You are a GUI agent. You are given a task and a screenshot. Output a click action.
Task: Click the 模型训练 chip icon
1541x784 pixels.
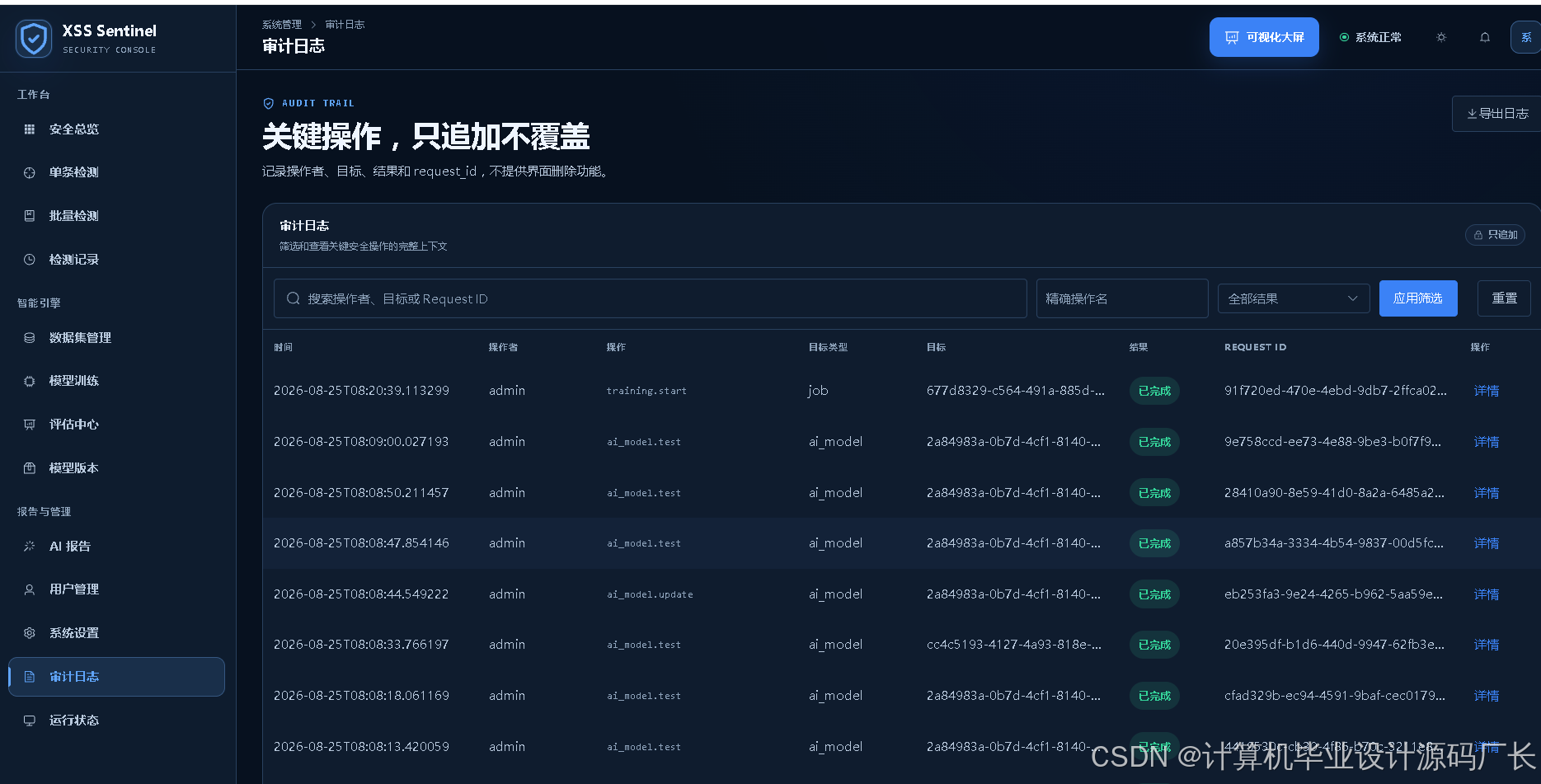click(30, 381)
